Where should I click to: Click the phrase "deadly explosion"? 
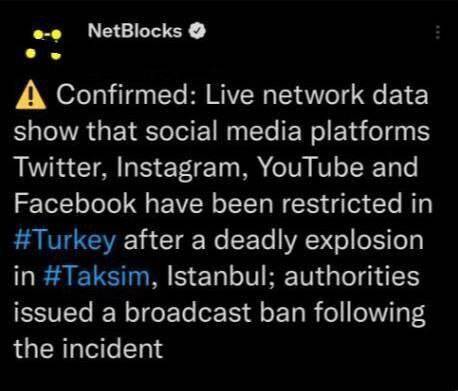point(319,241)
